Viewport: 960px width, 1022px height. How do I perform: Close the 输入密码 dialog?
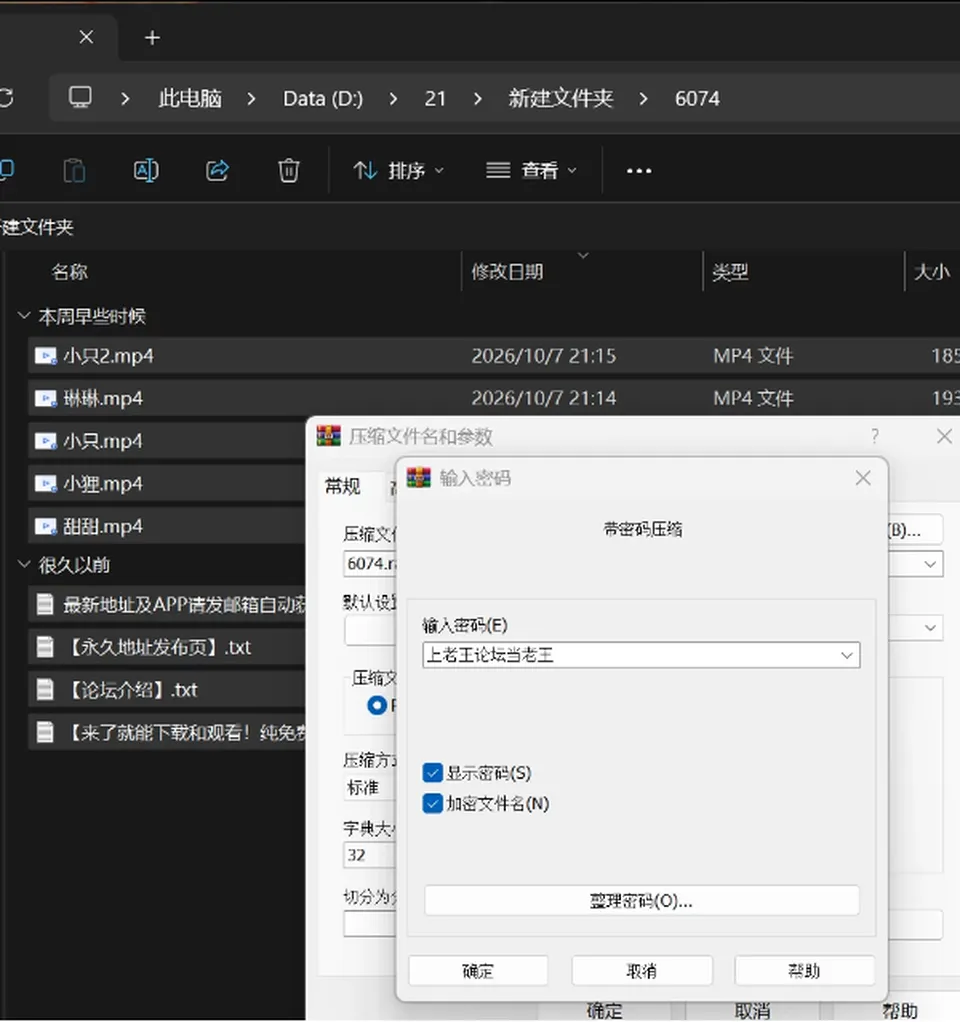point(863,478)
